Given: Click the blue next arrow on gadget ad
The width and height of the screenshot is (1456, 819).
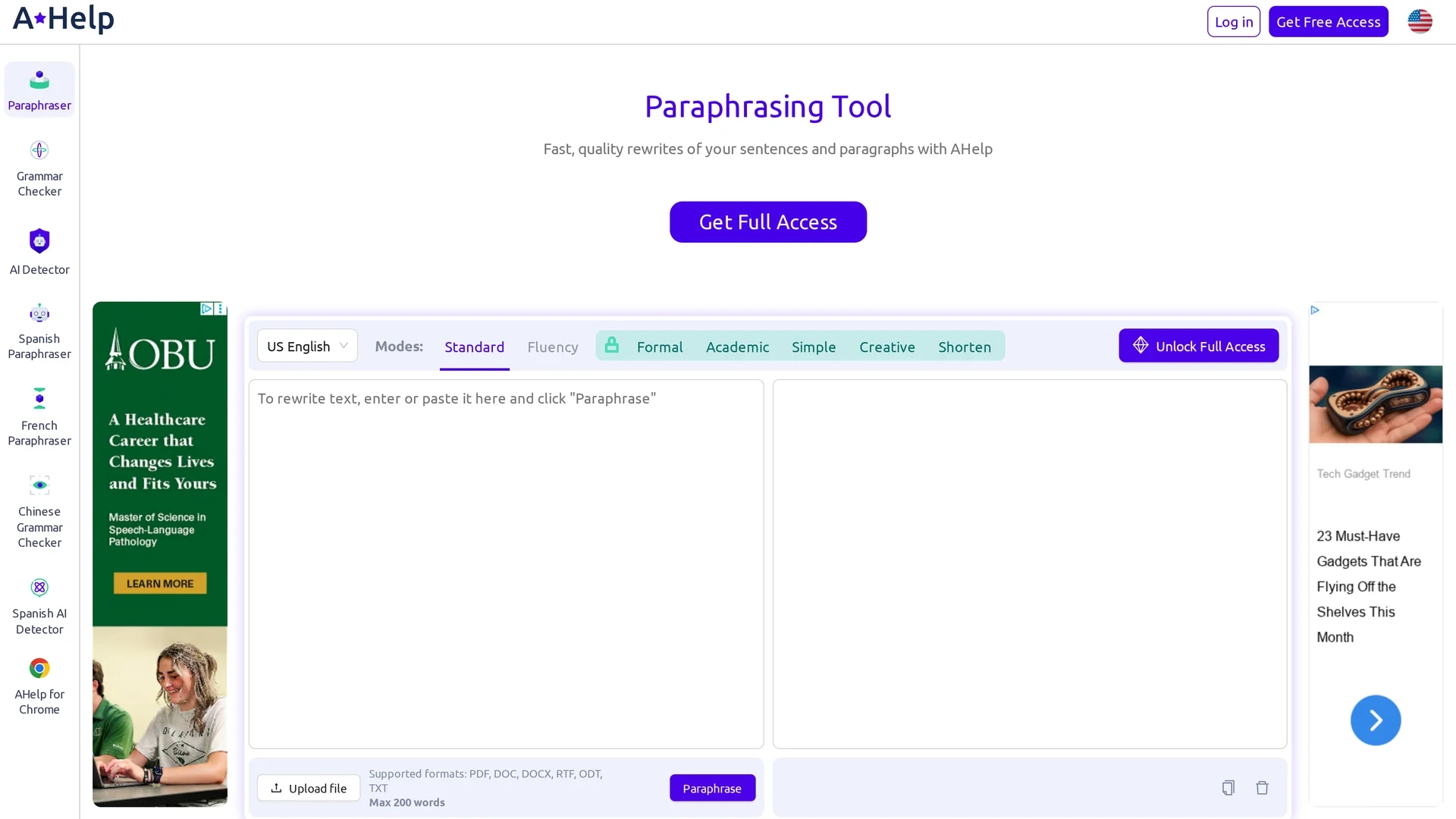Looking at the screenshot, I should (1375, 720).
